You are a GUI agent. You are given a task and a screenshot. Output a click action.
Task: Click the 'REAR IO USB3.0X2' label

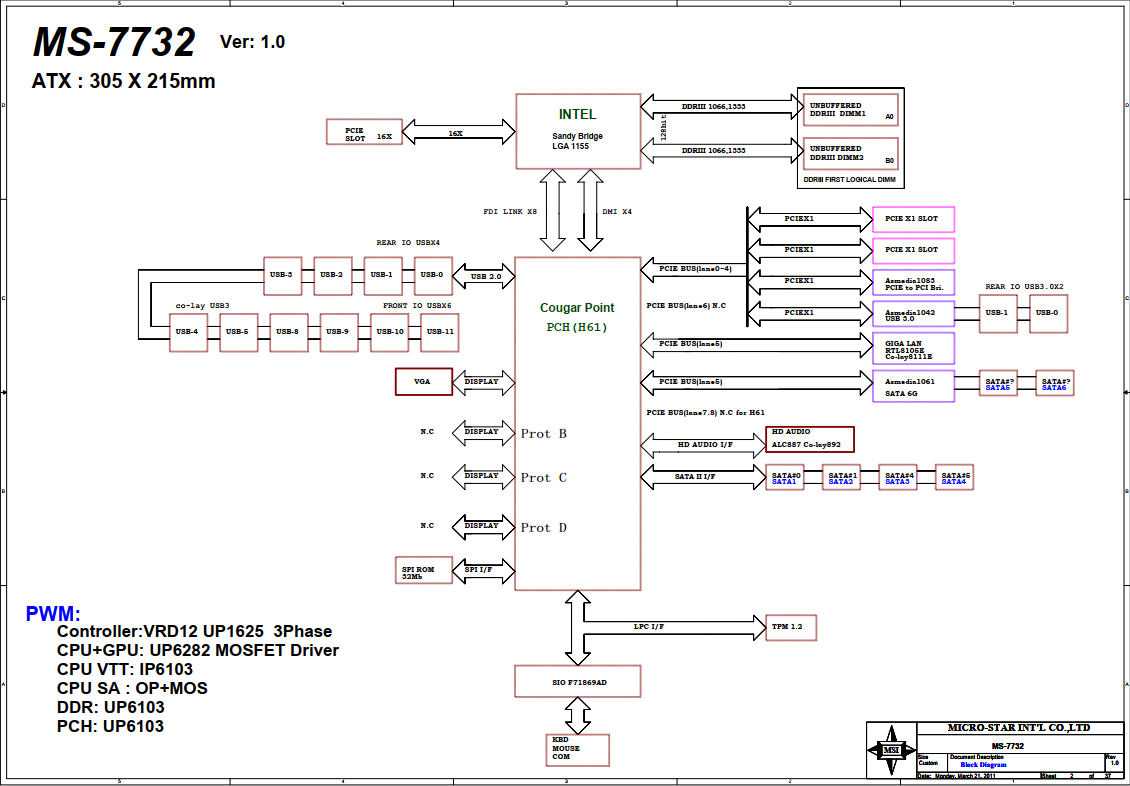pos(1024,286)
